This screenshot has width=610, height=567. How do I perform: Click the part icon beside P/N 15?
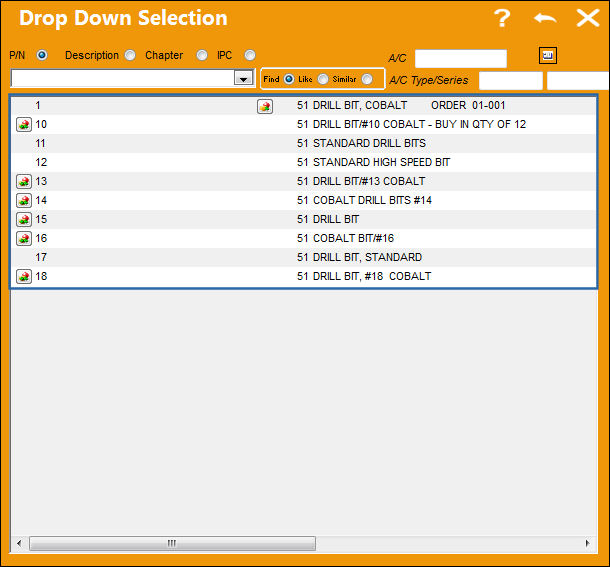tap(24, 219)
